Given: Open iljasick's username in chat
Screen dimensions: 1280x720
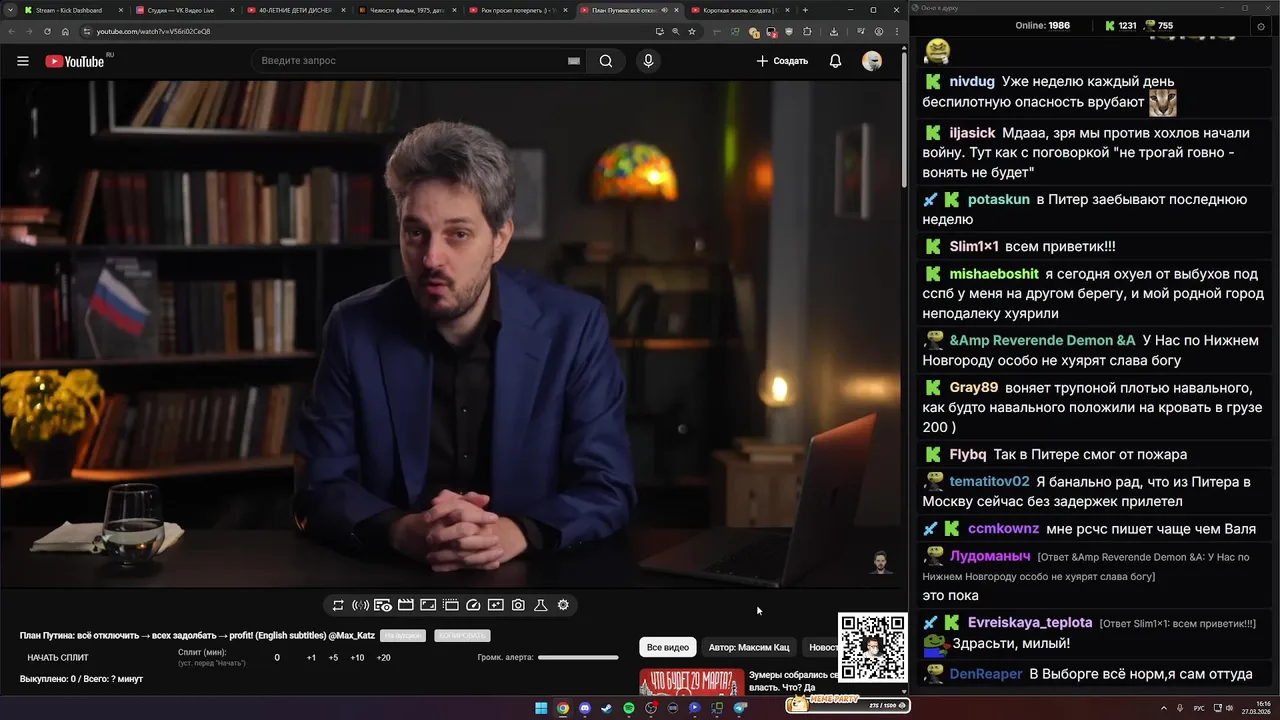Looking at the screenshot, I should 972,133.
